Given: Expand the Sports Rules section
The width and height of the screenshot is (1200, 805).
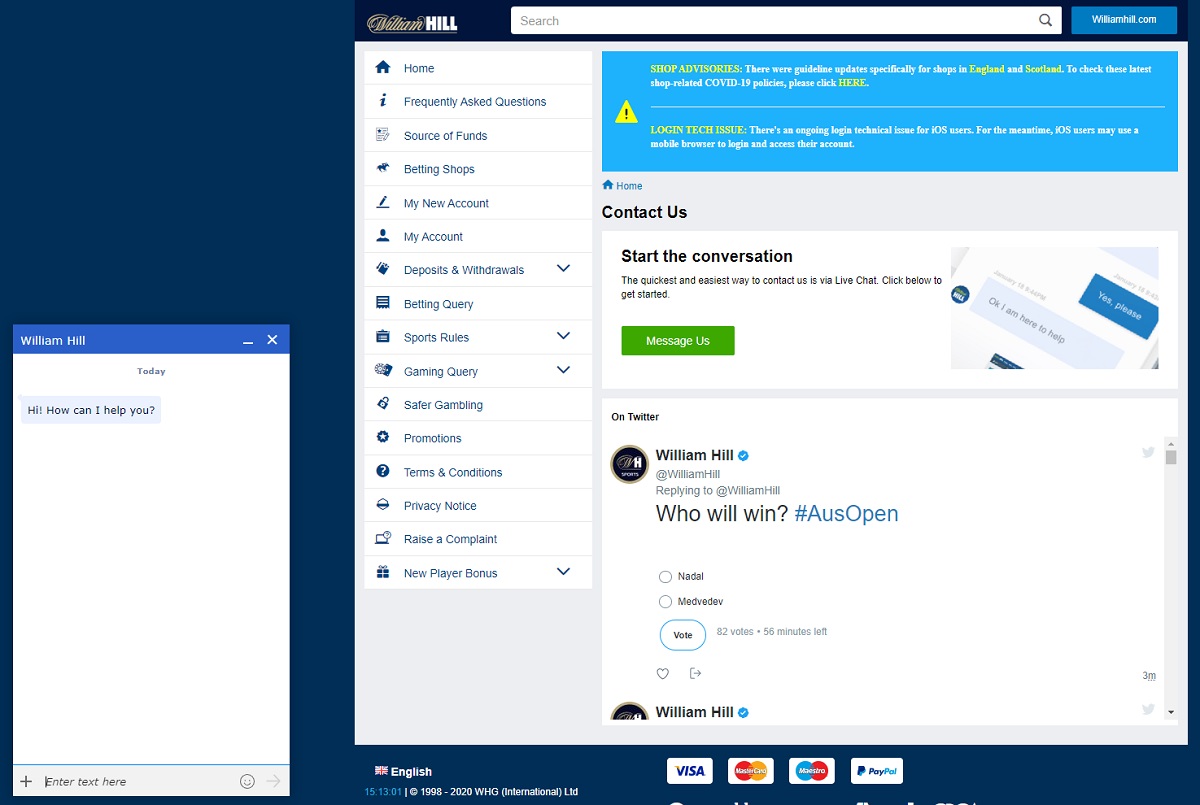Looking at the screenshot, I should coord(563,337).
